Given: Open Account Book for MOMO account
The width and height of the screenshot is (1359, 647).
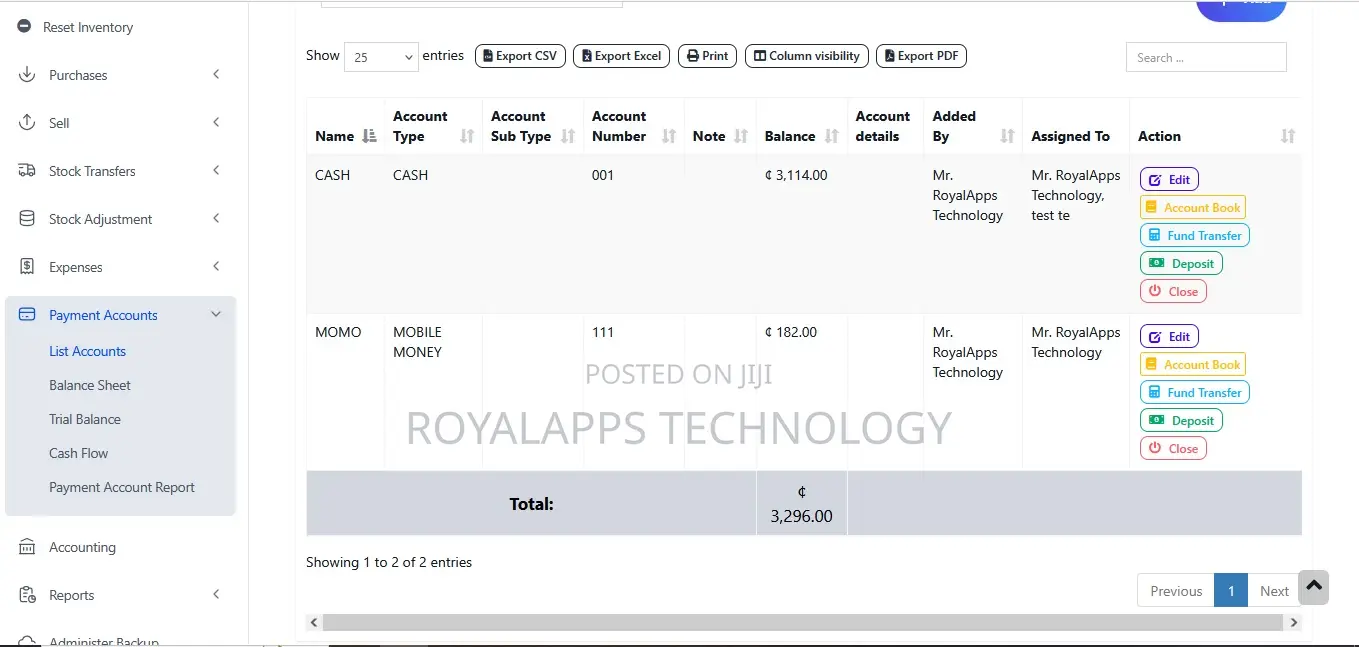Looking at the screenshot, I should tap(1193, 365).
